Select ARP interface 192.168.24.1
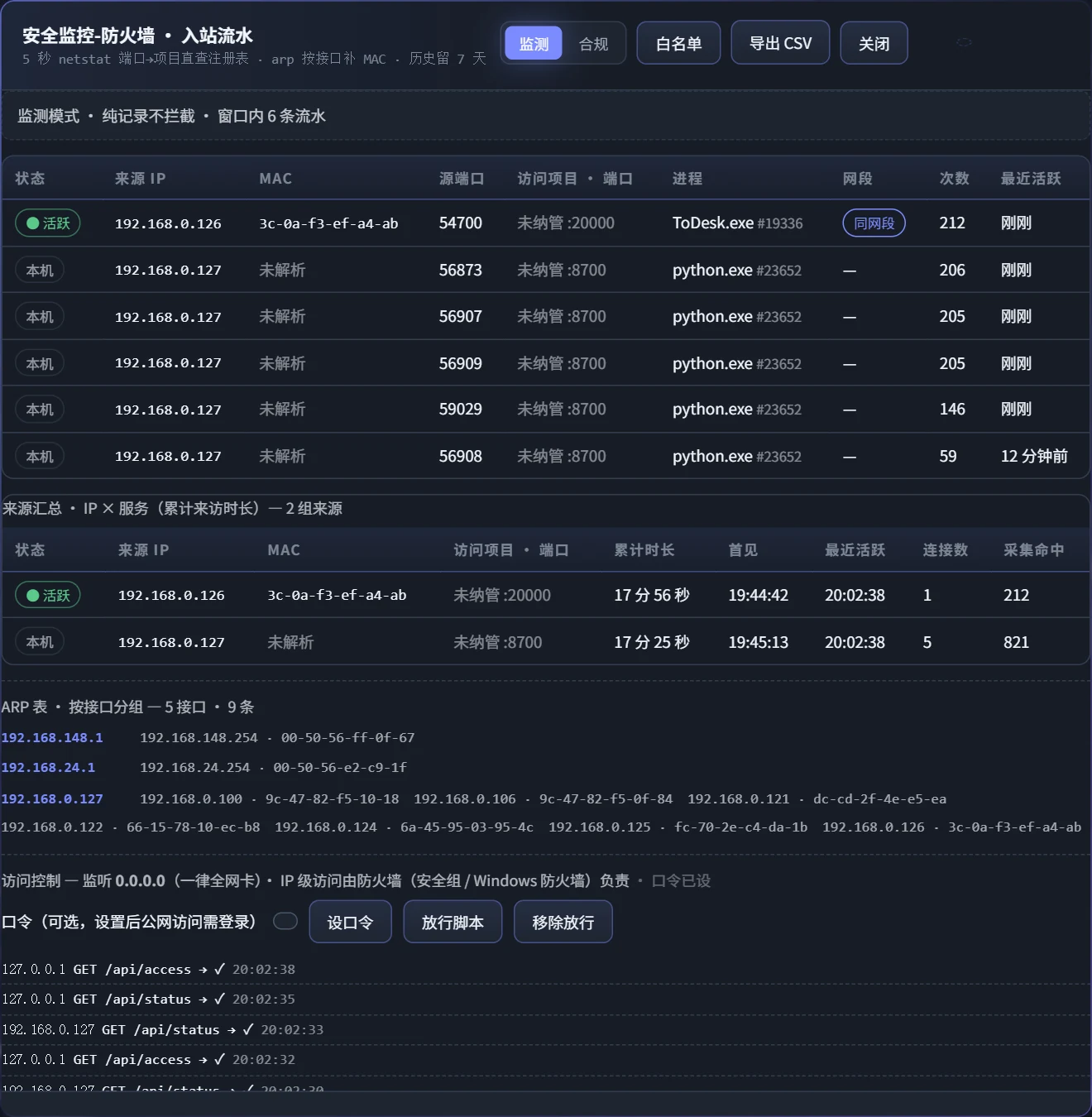The height and width of the screenshot is (1117, 1092). click(48, 767)
